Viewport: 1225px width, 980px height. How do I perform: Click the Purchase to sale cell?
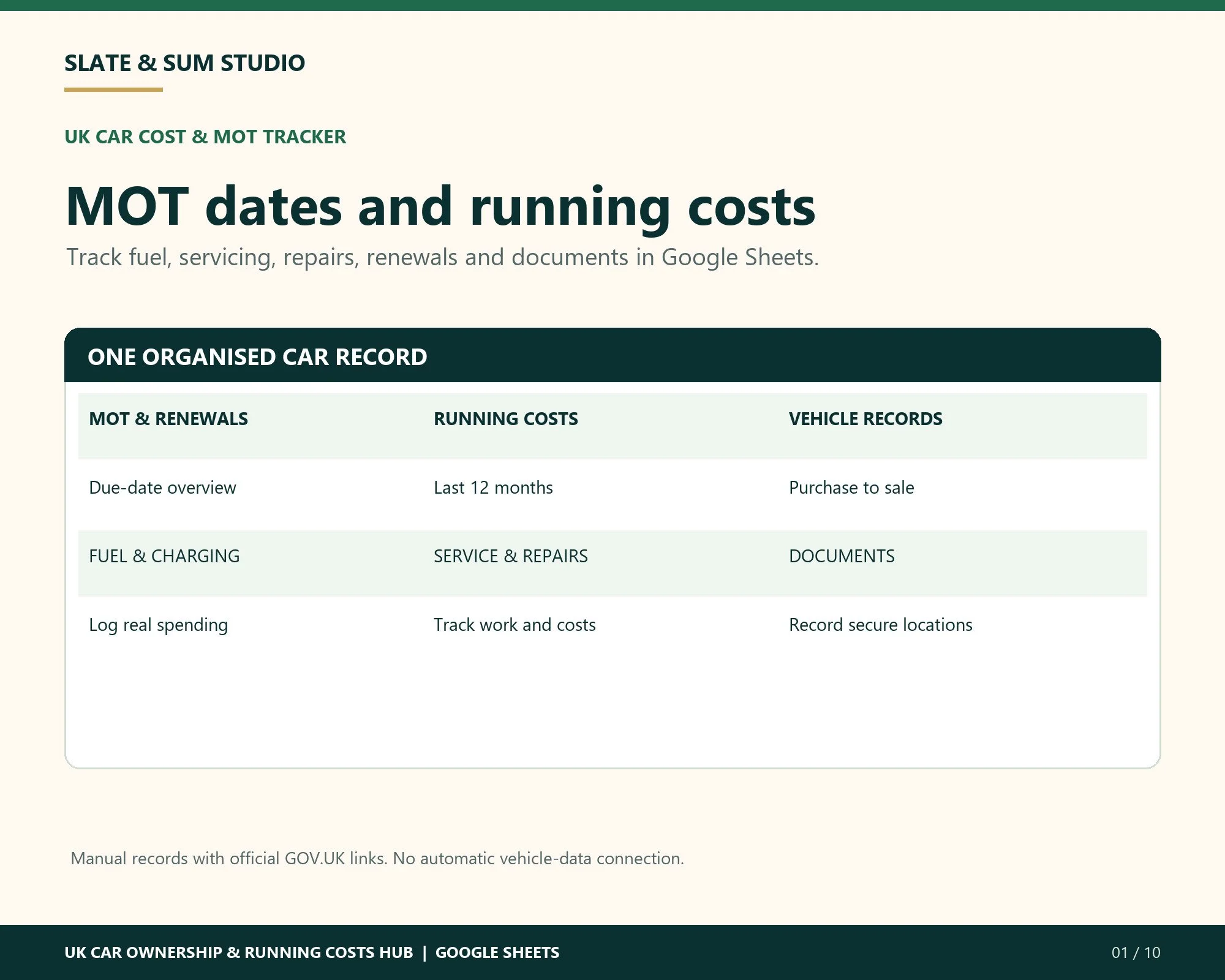(851, 488)
